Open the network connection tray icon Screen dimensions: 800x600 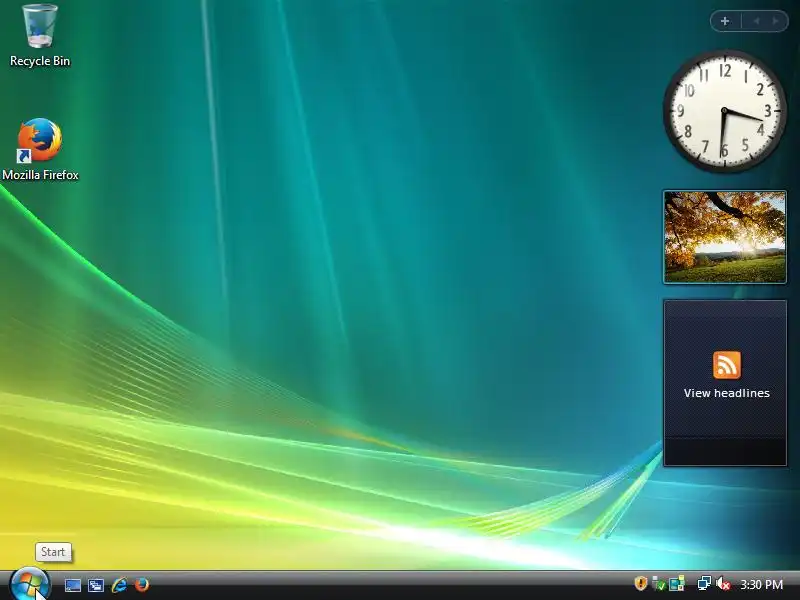(x=704, y=583)
